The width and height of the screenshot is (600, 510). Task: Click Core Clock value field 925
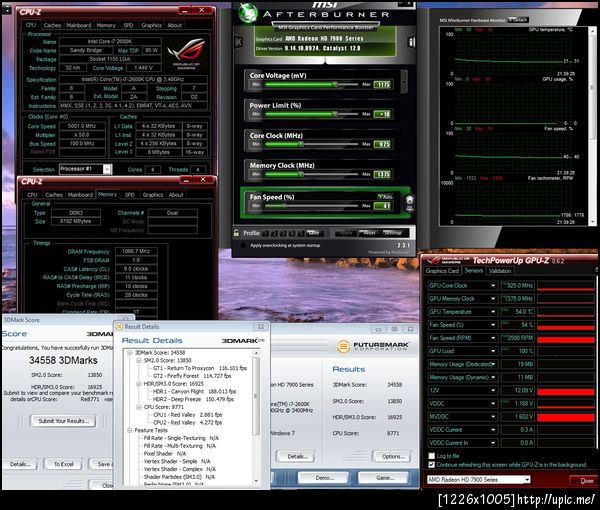click(x=382, y=144)
